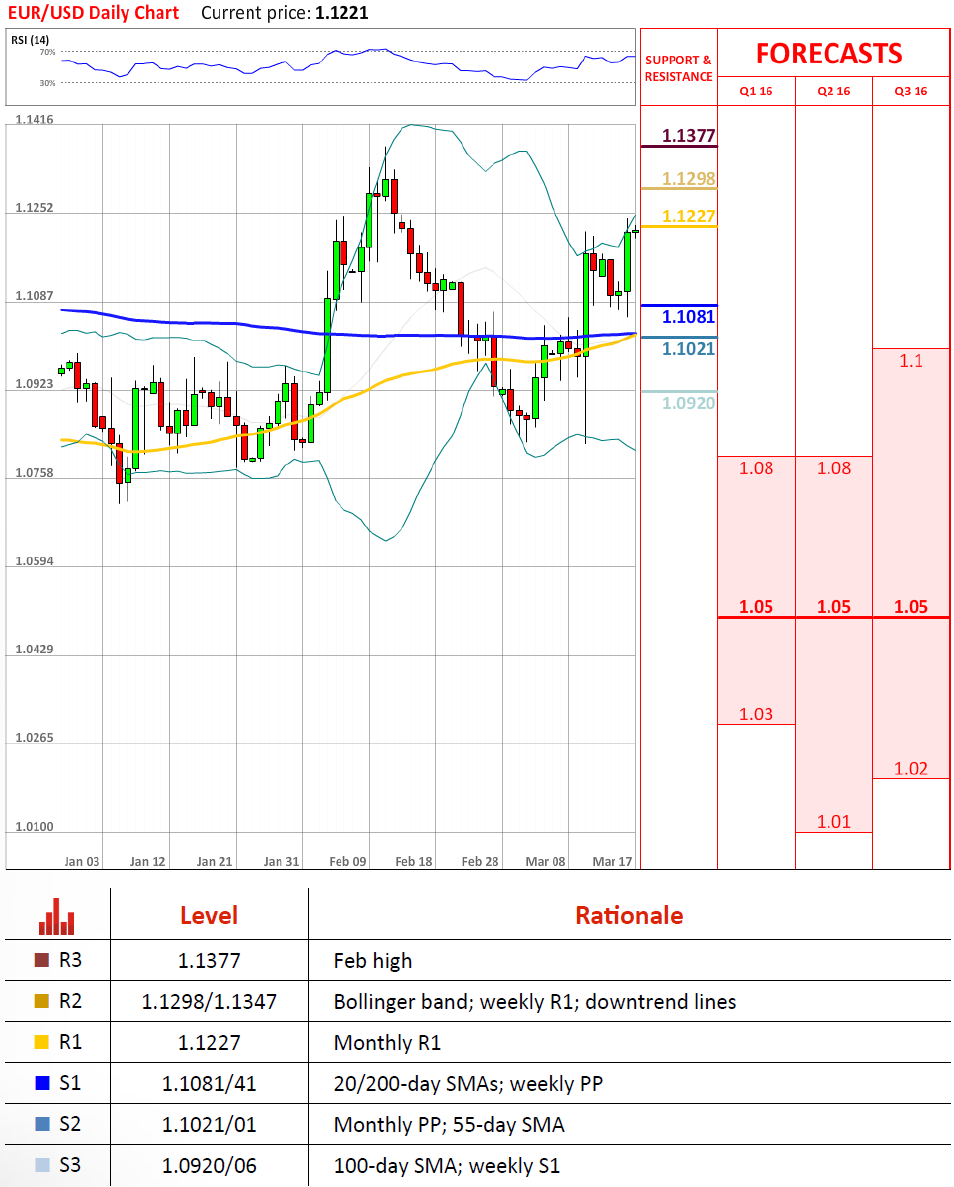This screenshot has height=1187, width=954.
Task: Click the S3 light blue swatch
Action: [41, 1165]
